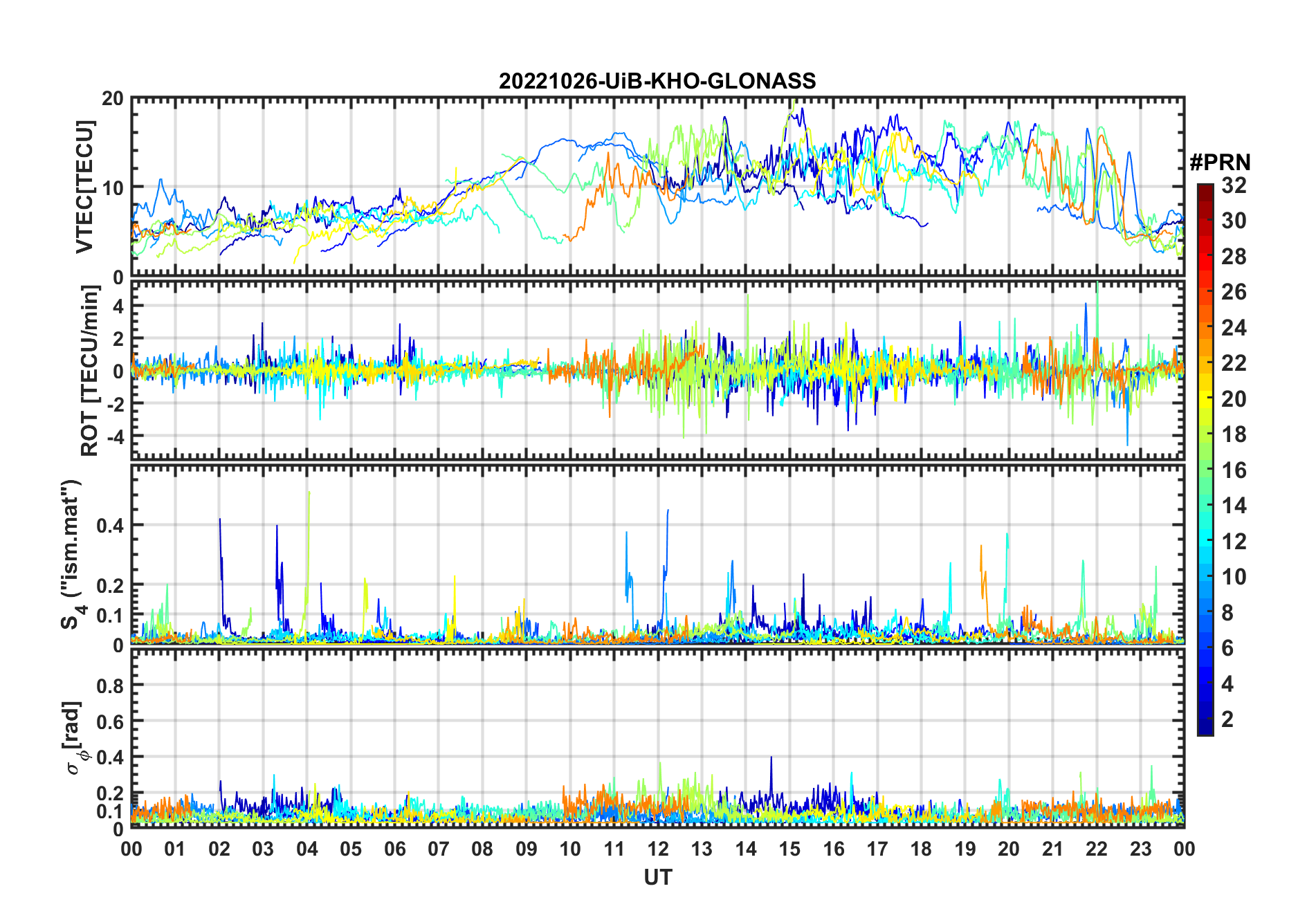This screenshot has width=1316, height=920.
Task: Click the PRN colorbar strip
Action: pos(1205,459)
